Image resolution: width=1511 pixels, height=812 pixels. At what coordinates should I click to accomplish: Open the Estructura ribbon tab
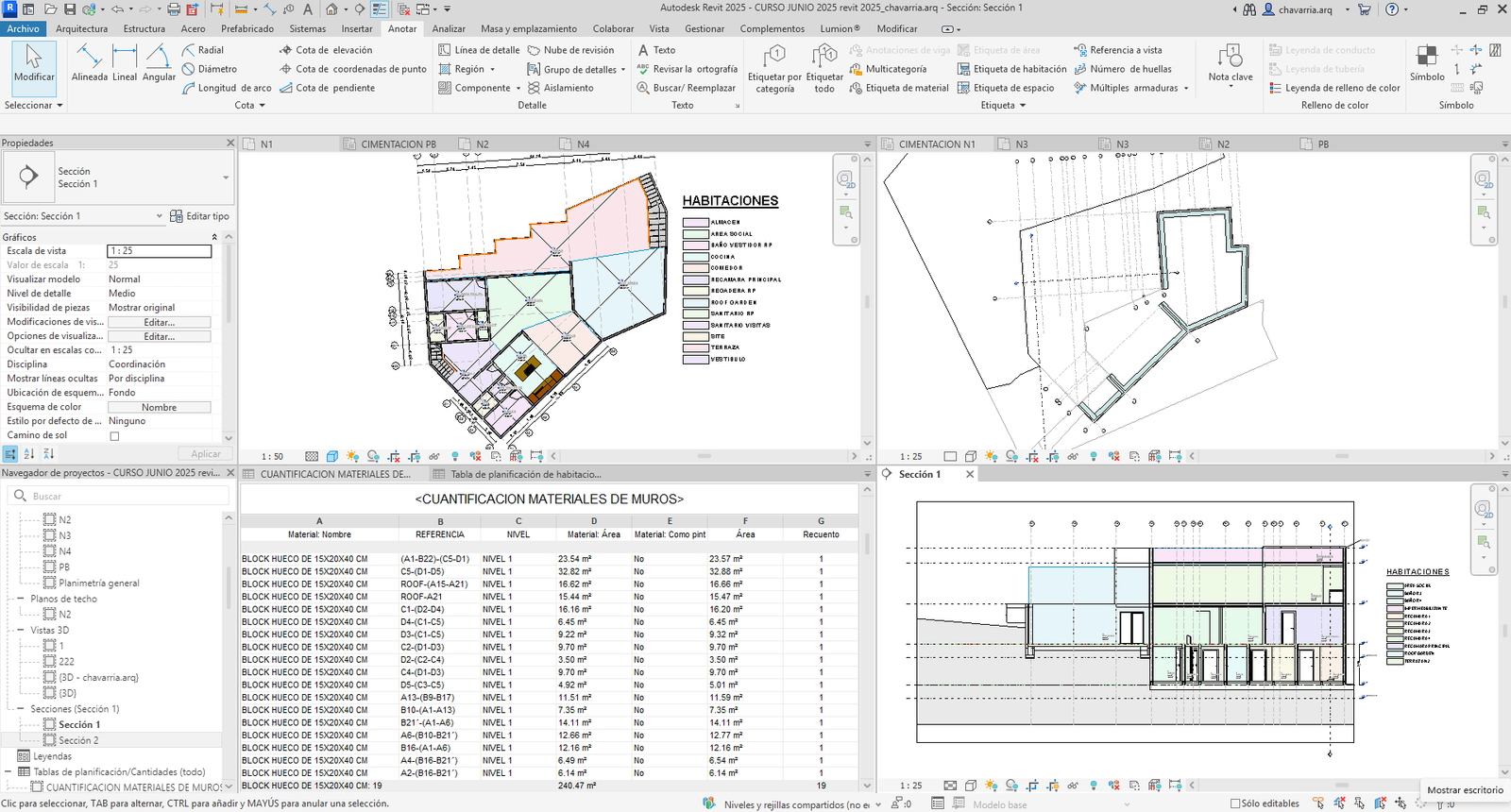pyautogui.click(x=144, y=28)
